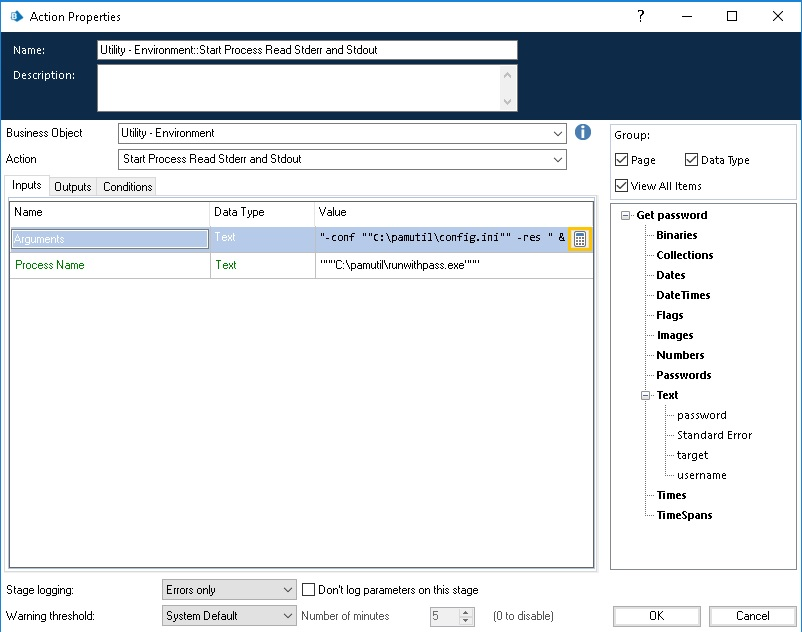
Task: Open the Business Object dropdown
Action: [557, 133]
